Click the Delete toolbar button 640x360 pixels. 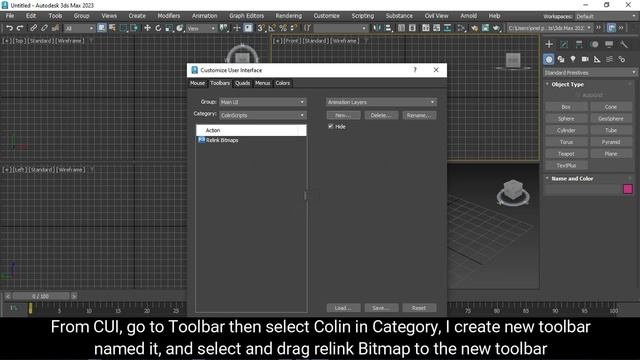[x=381, y=116]
